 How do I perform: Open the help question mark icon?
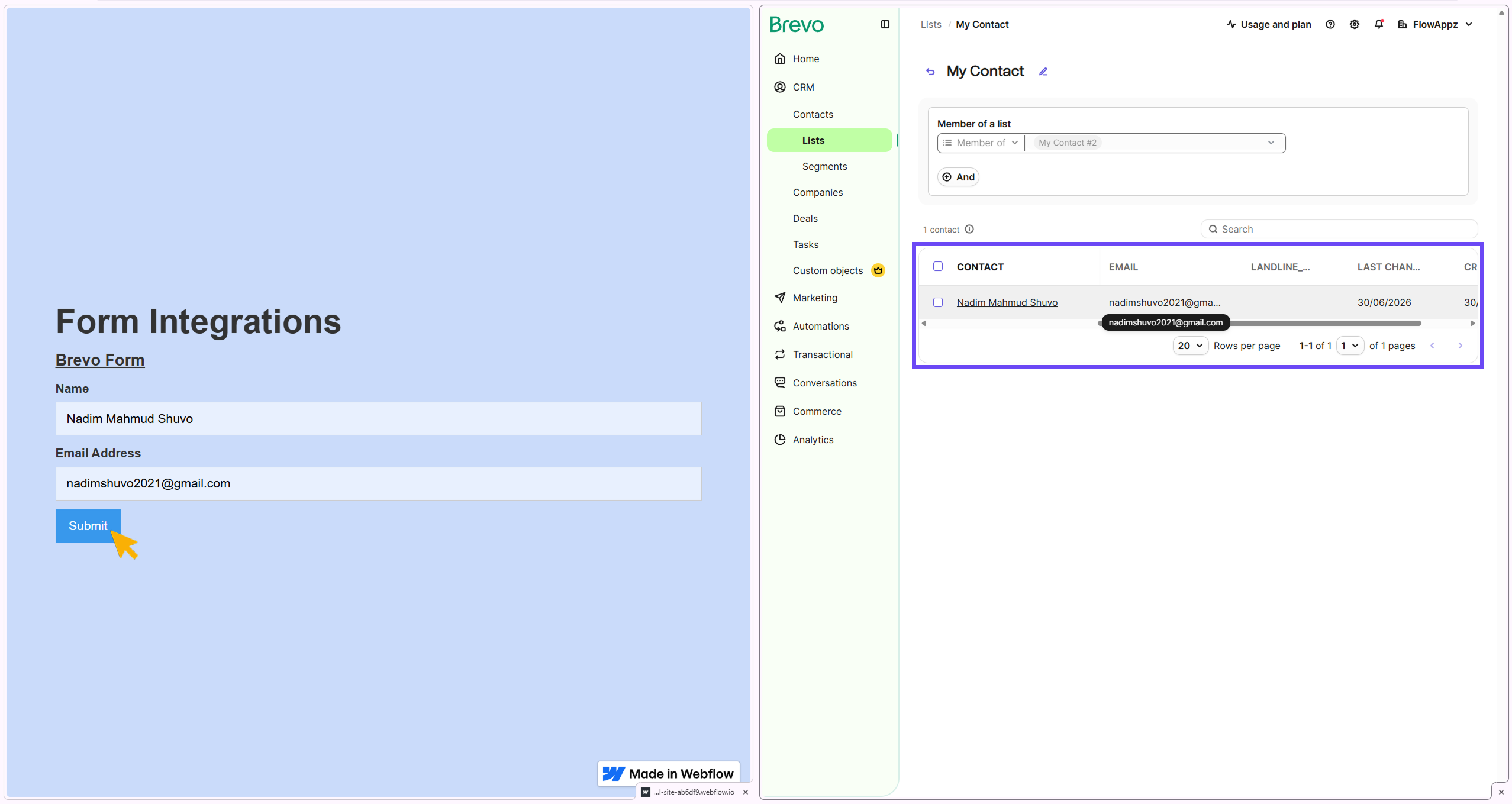1330,24
